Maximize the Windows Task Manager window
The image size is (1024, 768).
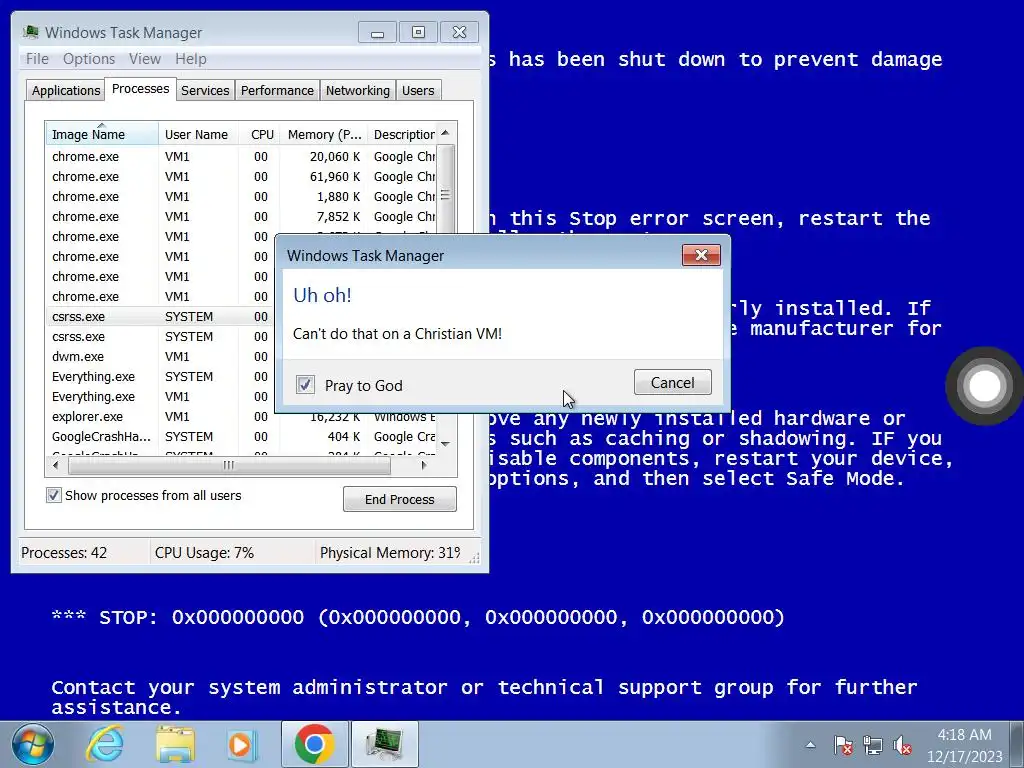point(418,33)
